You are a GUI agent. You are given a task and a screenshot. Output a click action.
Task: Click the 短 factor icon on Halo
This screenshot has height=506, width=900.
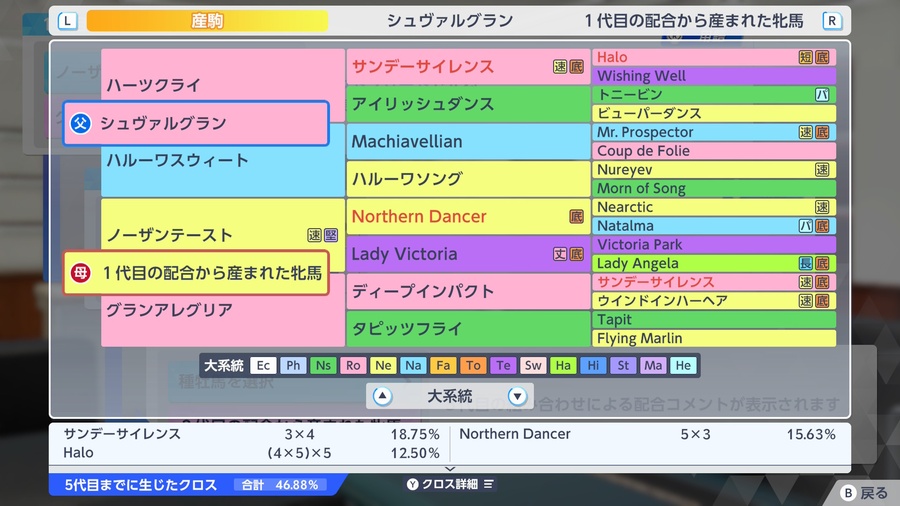(806, 57)
